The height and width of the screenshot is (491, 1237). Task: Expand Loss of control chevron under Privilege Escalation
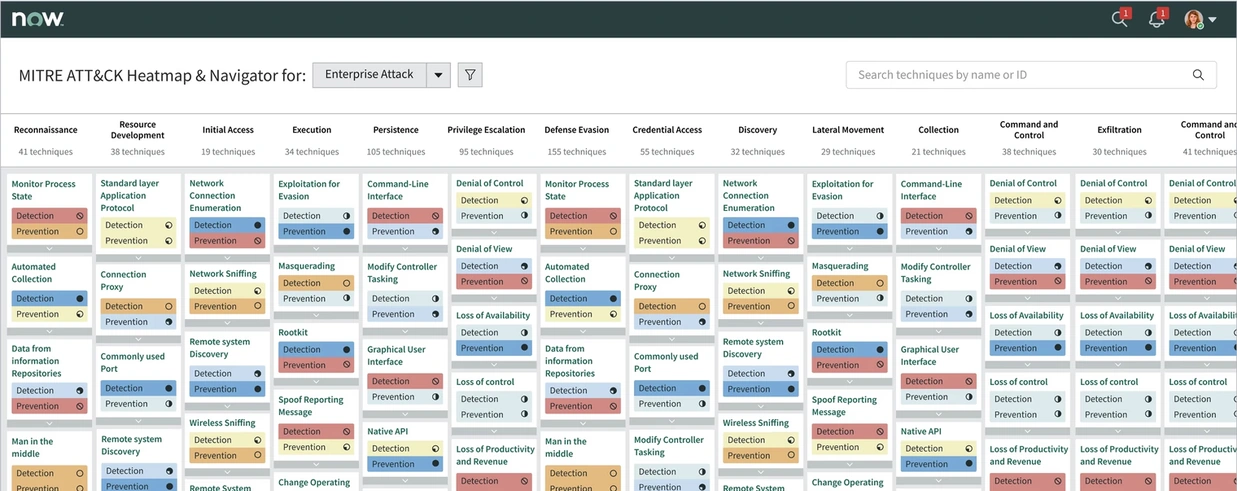click(x=493, y=430)
